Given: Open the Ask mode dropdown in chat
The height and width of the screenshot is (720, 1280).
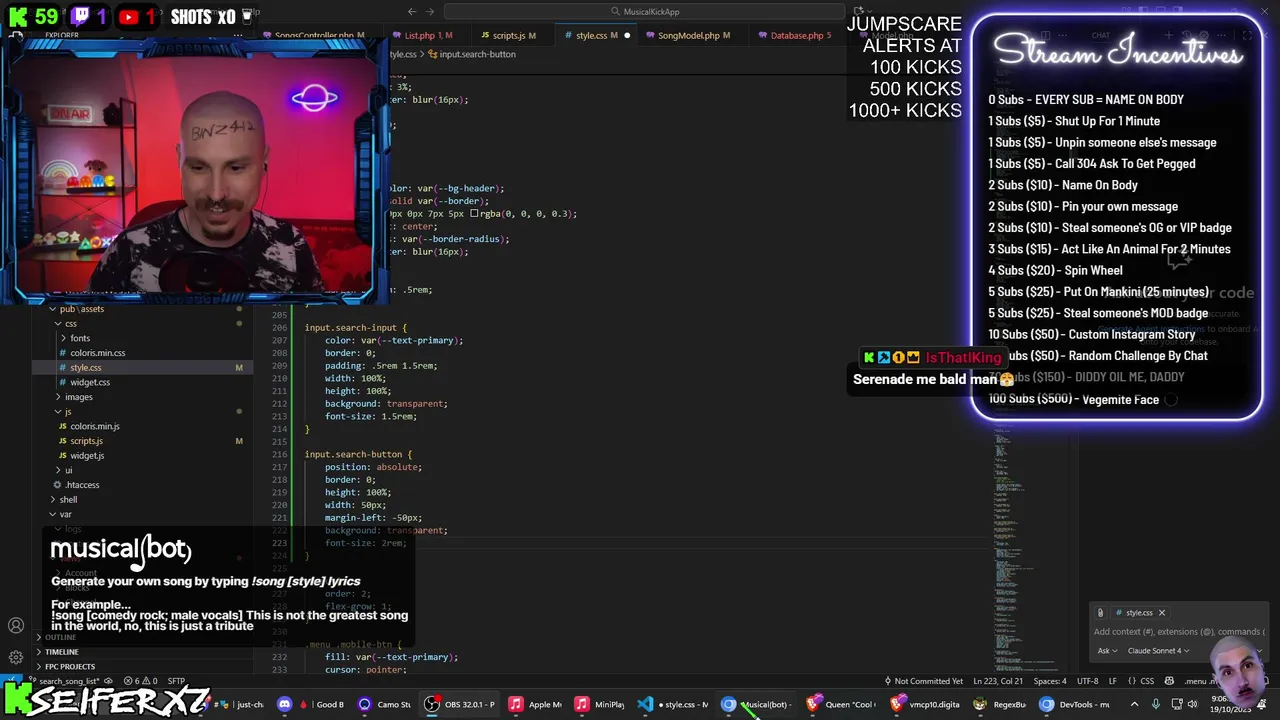Looking at the screenshot, I should tap(1107, 651).
